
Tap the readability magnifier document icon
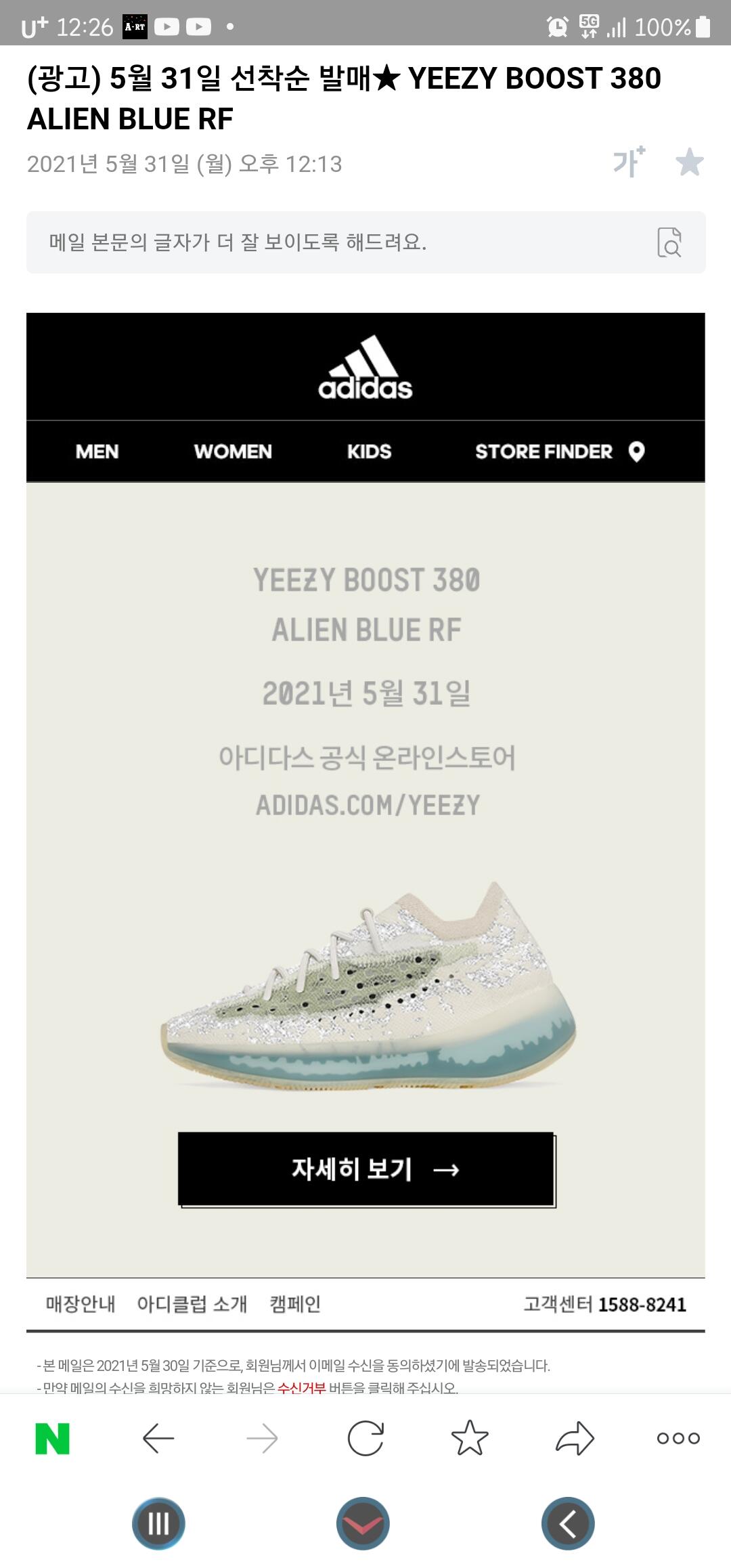669,242
